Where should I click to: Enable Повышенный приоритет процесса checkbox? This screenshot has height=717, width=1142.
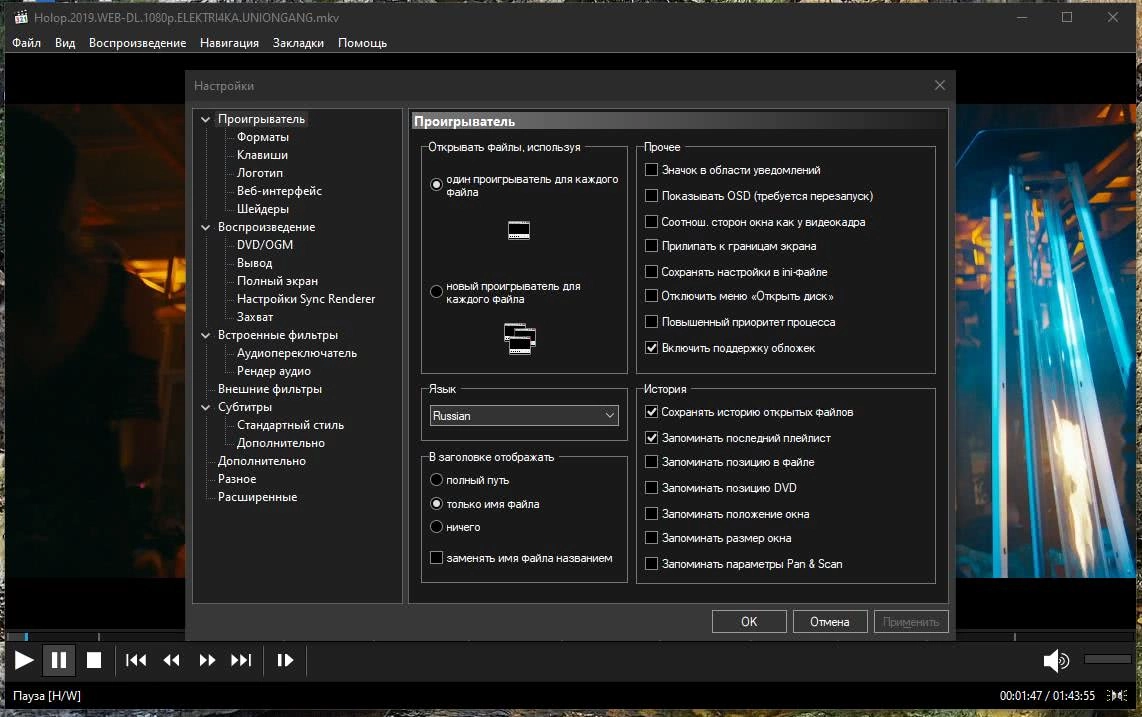coord(652,322)
